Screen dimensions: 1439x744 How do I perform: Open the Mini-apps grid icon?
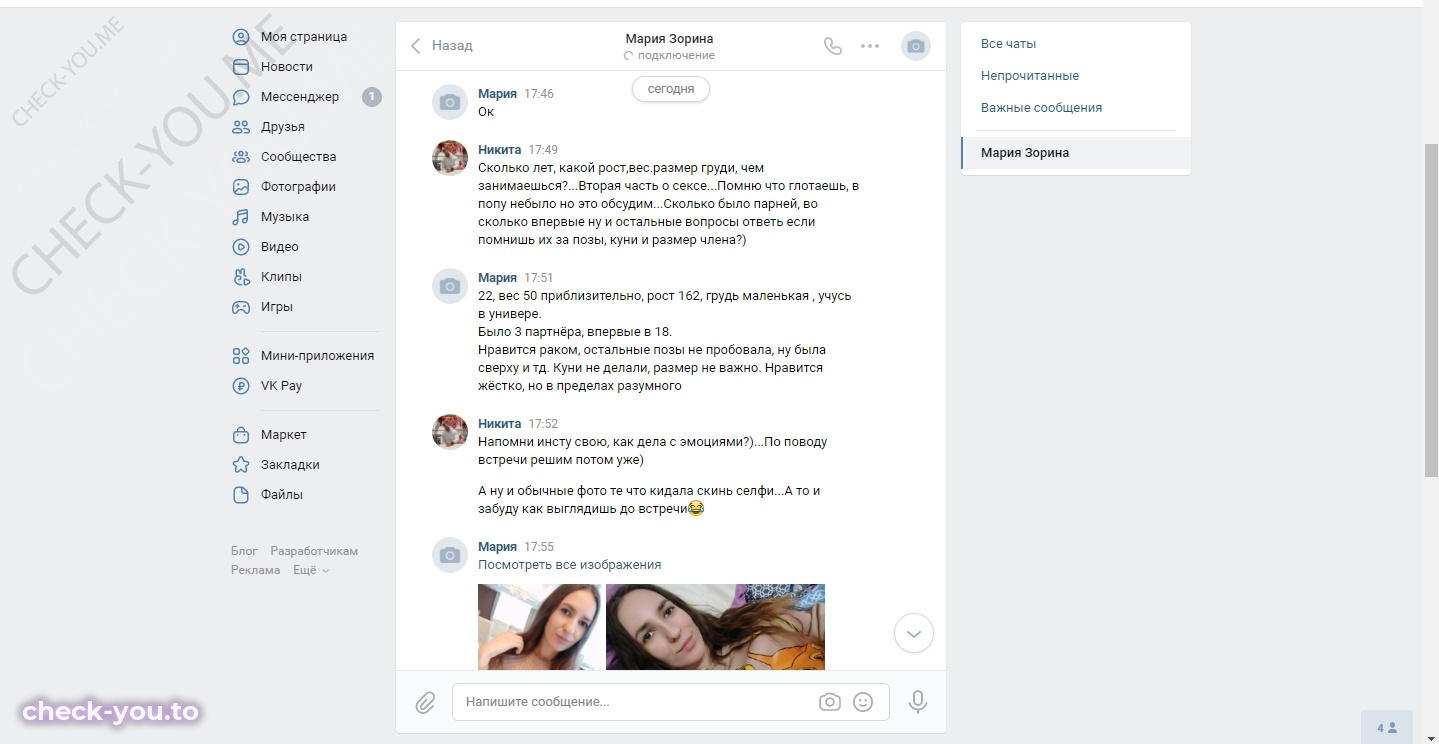coord(241,356)
